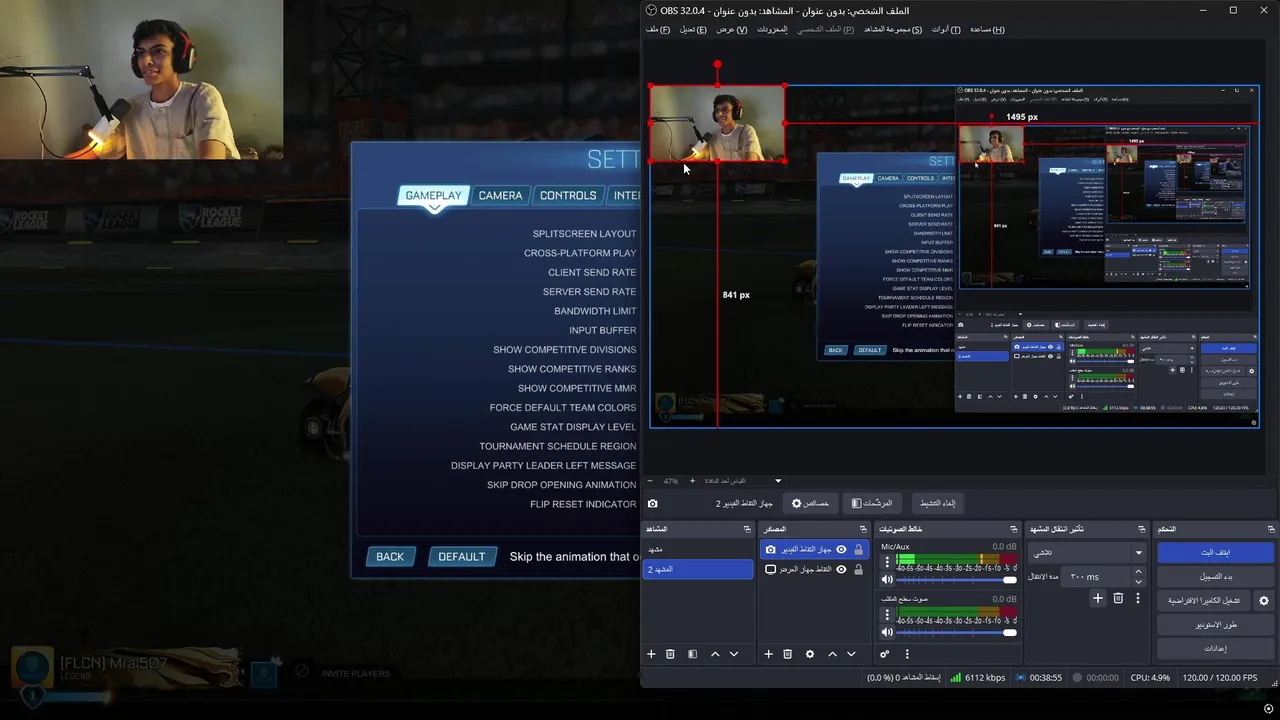Click the start virtual camera button
The width and height of the screenshot is (1280, 720).
click(x=1204, y=601)
